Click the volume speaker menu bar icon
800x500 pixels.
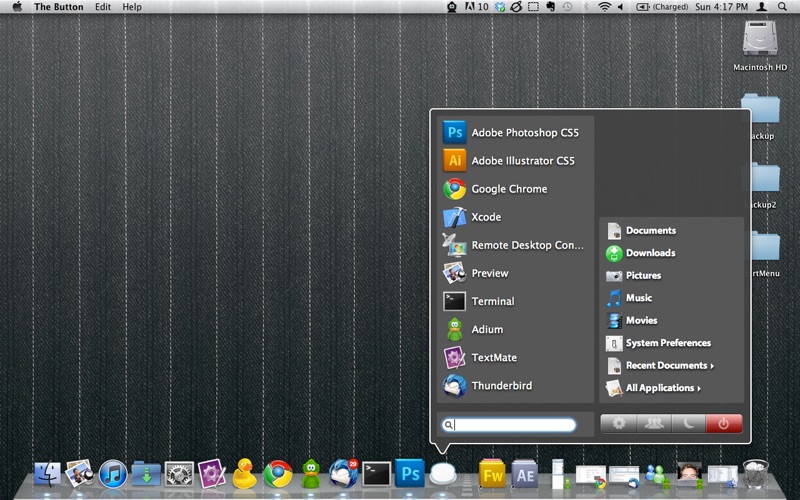620,7
